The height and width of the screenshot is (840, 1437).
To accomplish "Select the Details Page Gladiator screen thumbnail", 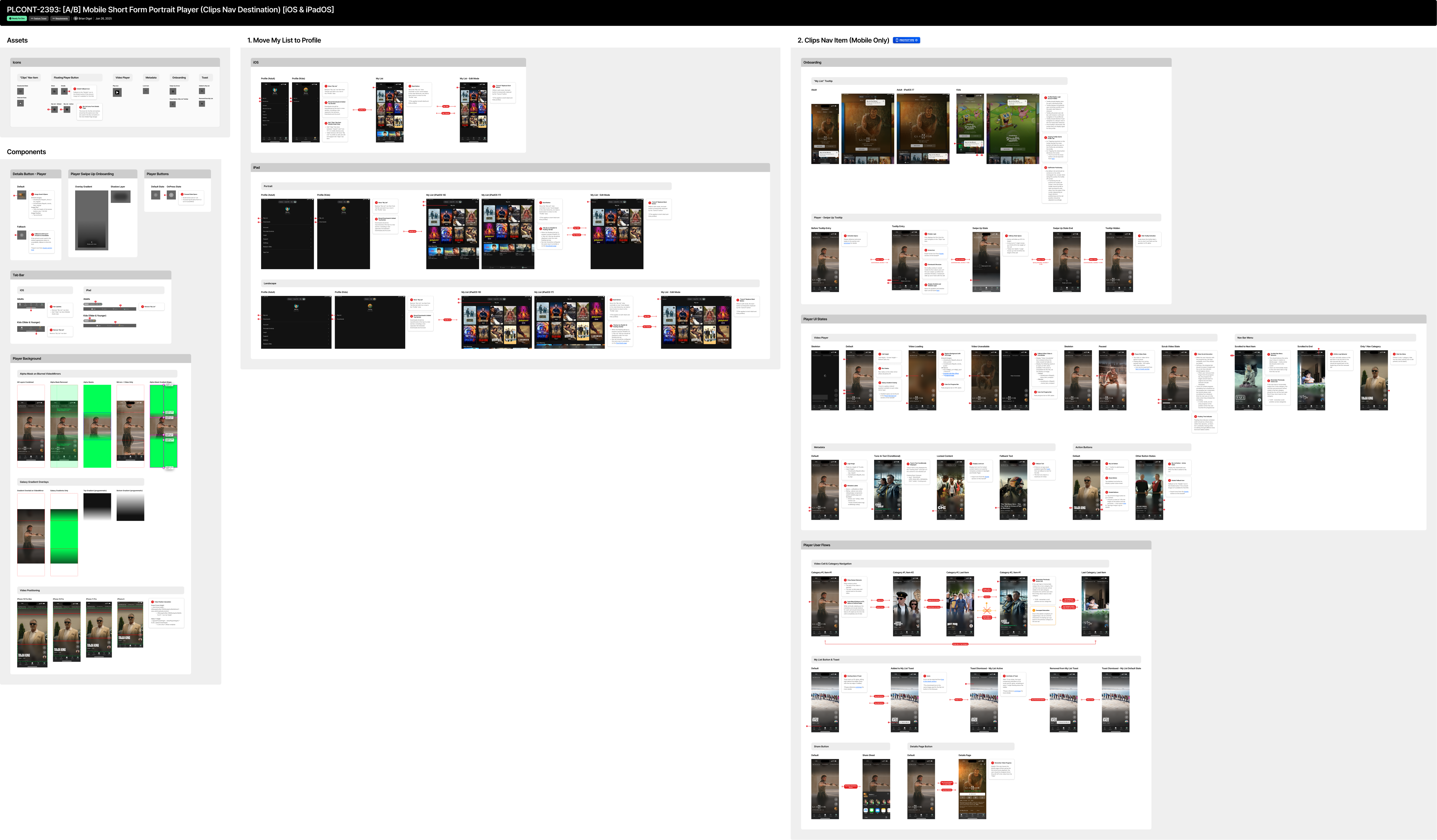I will pyautogui.click(x=972, y=789).
